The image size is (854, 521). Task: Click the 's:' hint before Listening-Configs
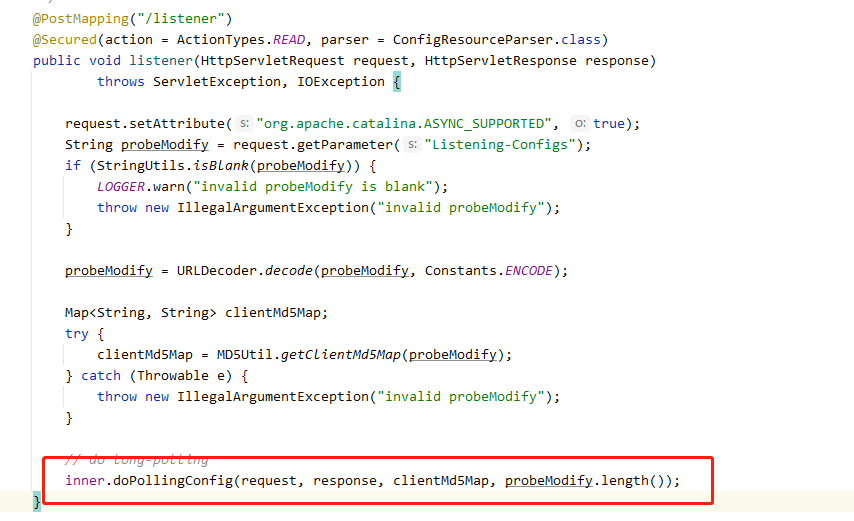coord(413,145)
